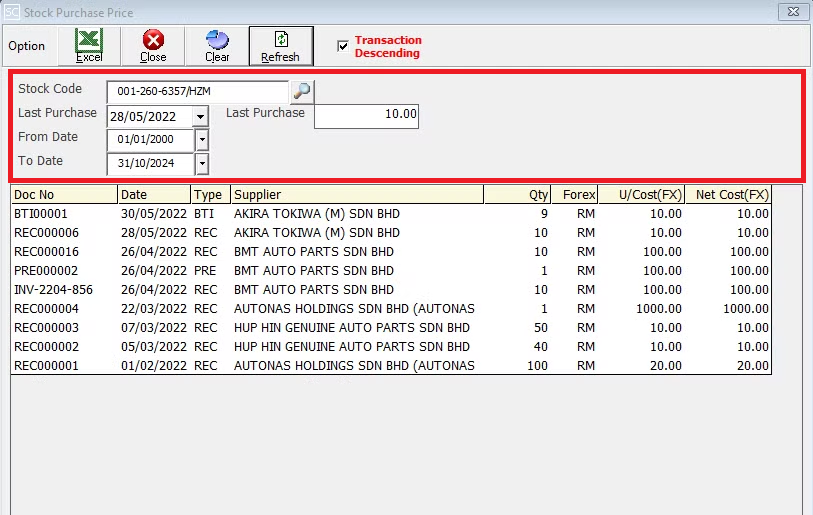Close window with title bar X button
The height and width of the screenshot is (515, 813).
pyautogui.click(x=793, y=11)
